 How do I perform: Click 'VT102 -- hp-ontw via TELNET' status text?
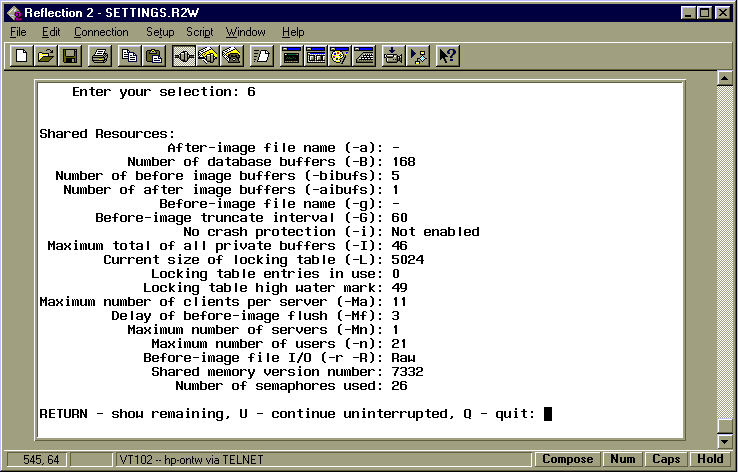click(192, 460)
